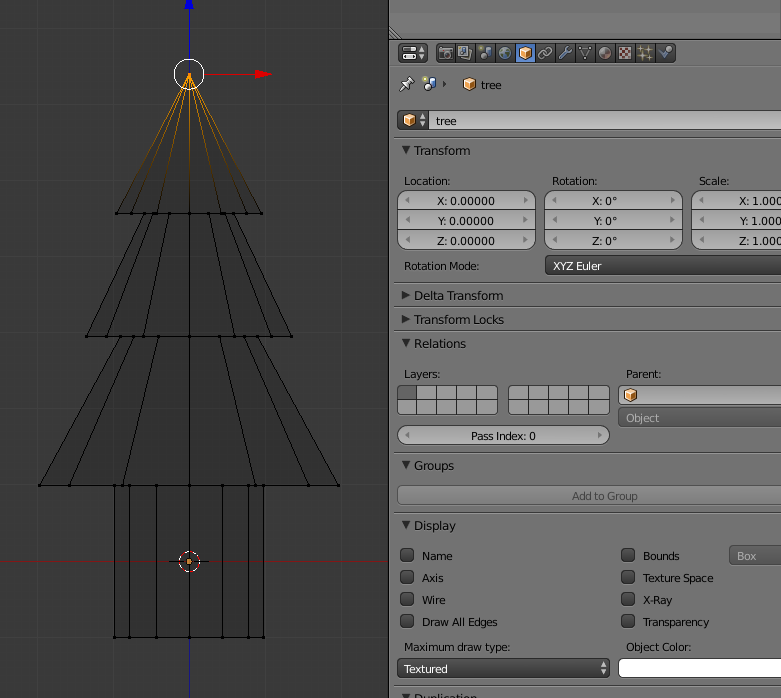Click the manipulator center circle at tree top
Screen dimensions: 781x698
(189, 74)
